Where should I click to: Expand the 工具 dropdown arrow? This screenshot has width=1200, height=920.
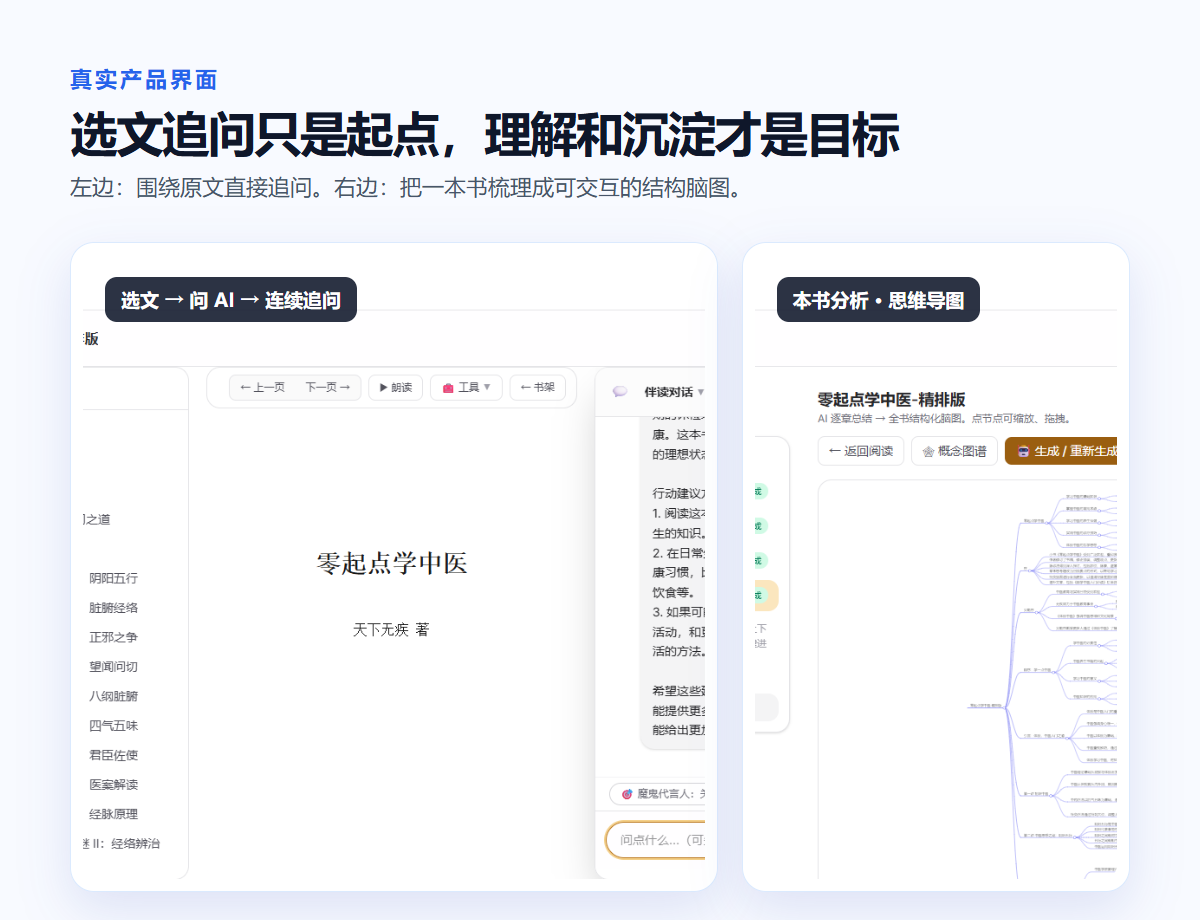pos(488,388)
